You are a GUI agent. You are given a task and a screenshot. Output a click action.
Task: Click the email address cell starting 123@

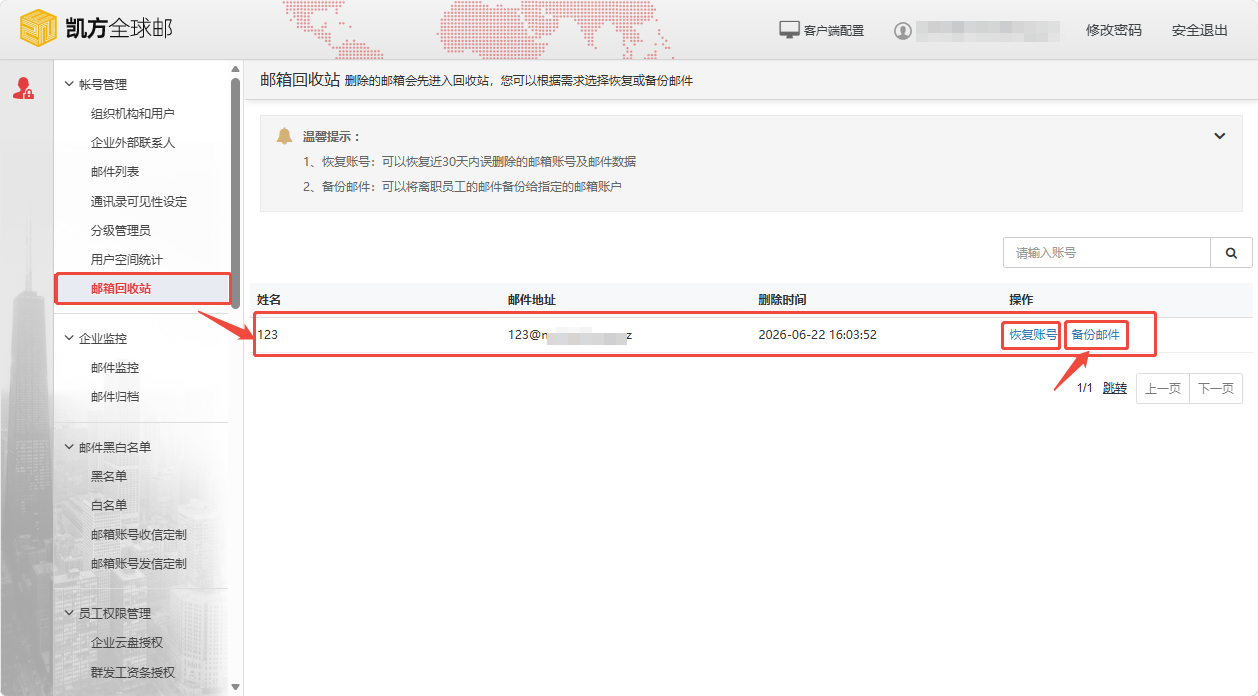570,335
